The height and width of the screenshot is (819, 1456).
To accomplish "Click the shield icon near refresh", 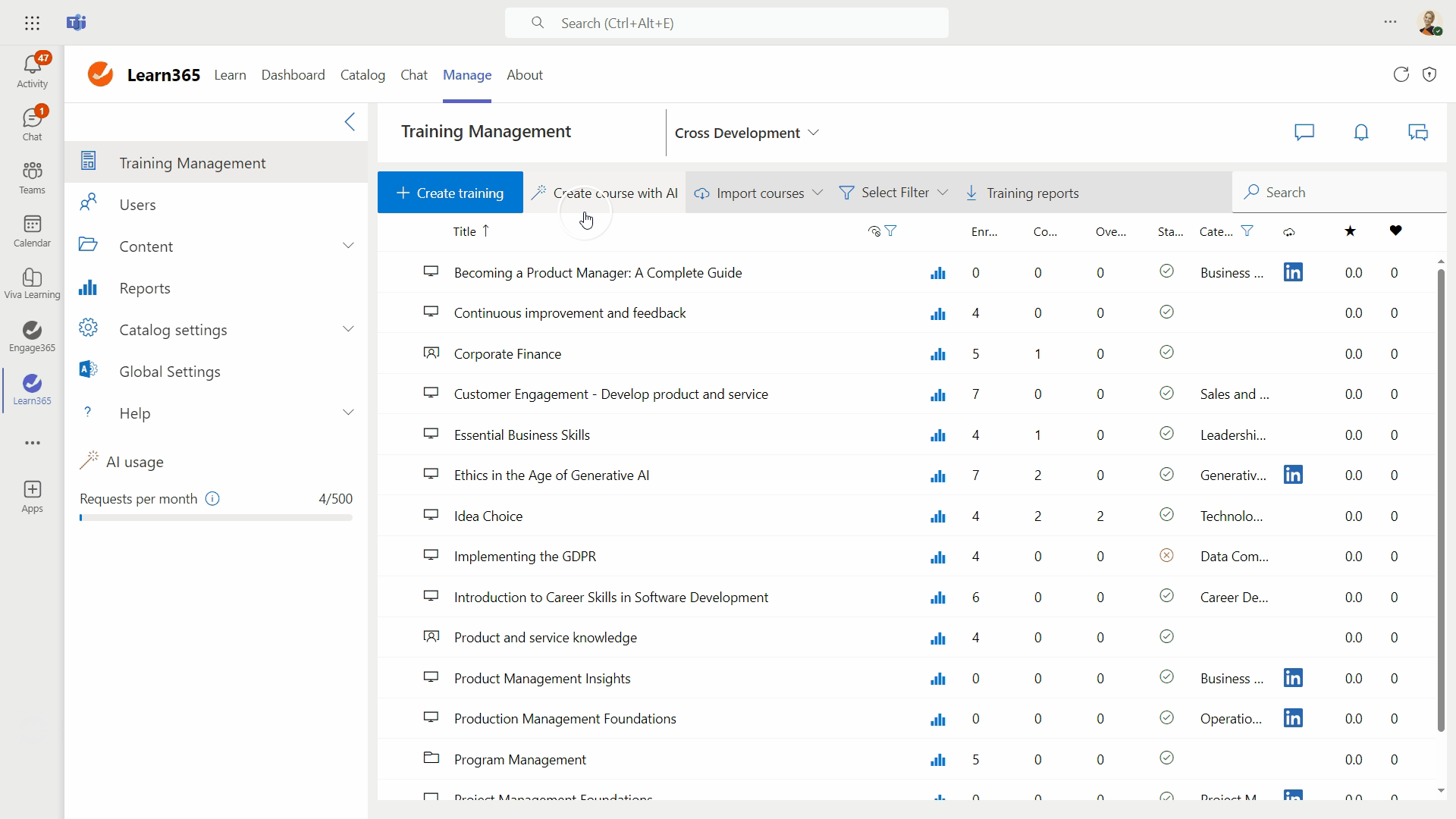I will point(1429,74).
